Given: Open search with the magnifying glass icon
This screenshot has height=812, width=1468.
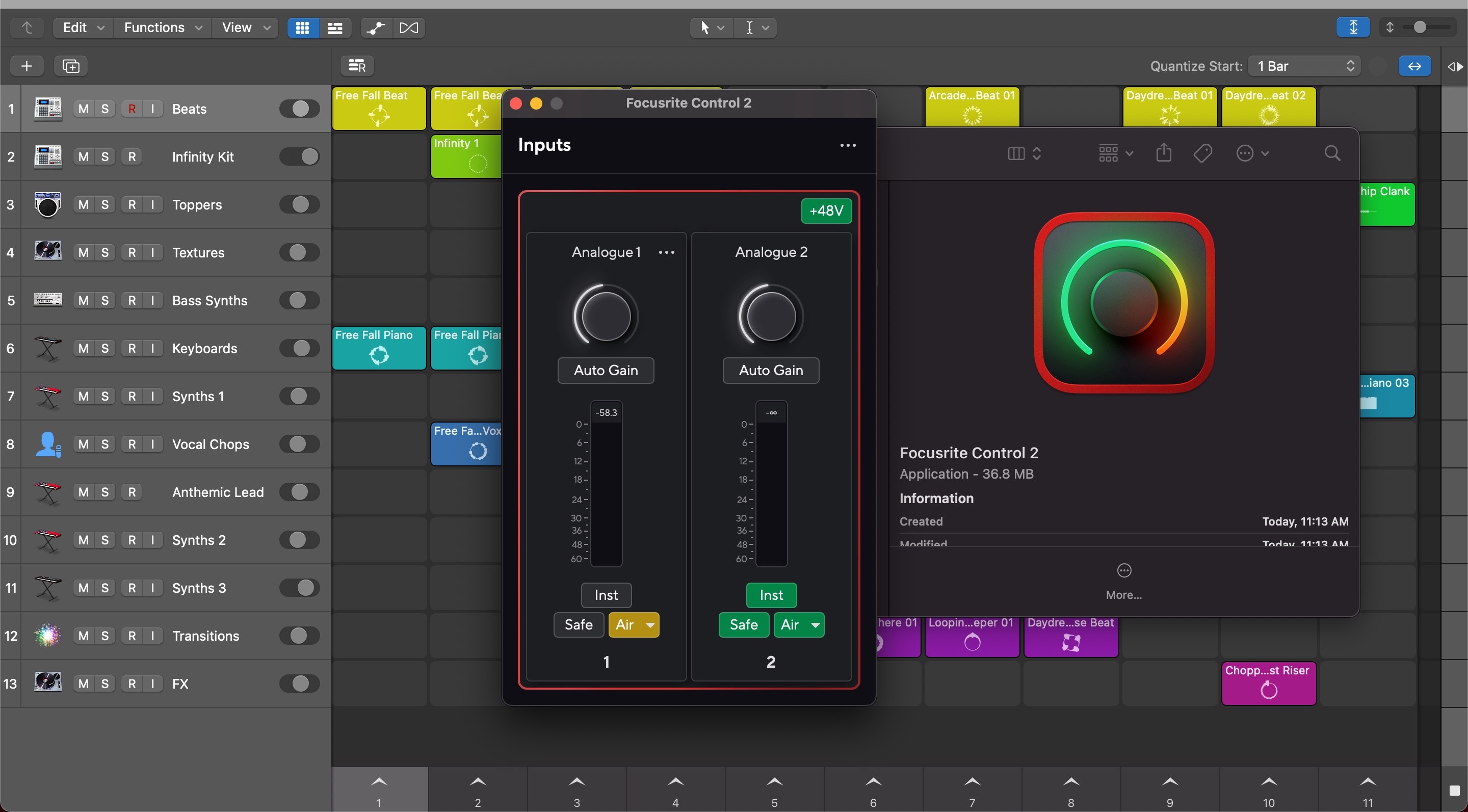Looking at the screenshot, I should 1333,153.
